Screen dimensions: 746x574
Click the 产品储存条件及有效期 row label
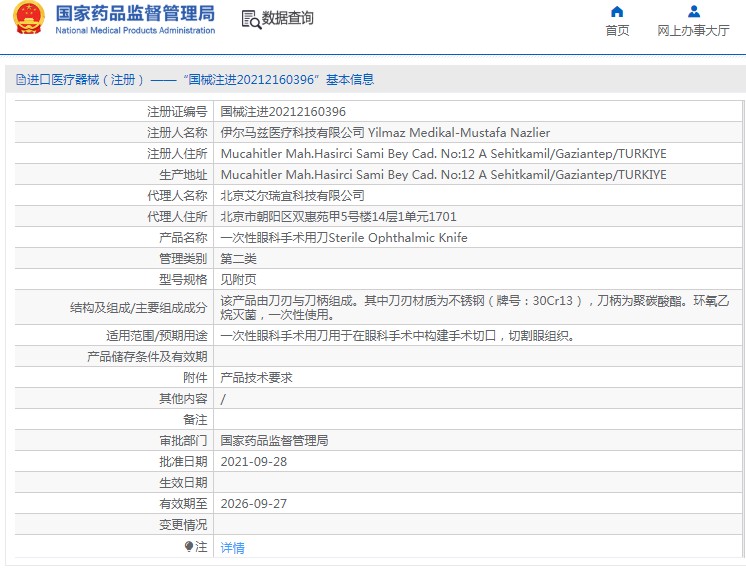tap(147, 357)
